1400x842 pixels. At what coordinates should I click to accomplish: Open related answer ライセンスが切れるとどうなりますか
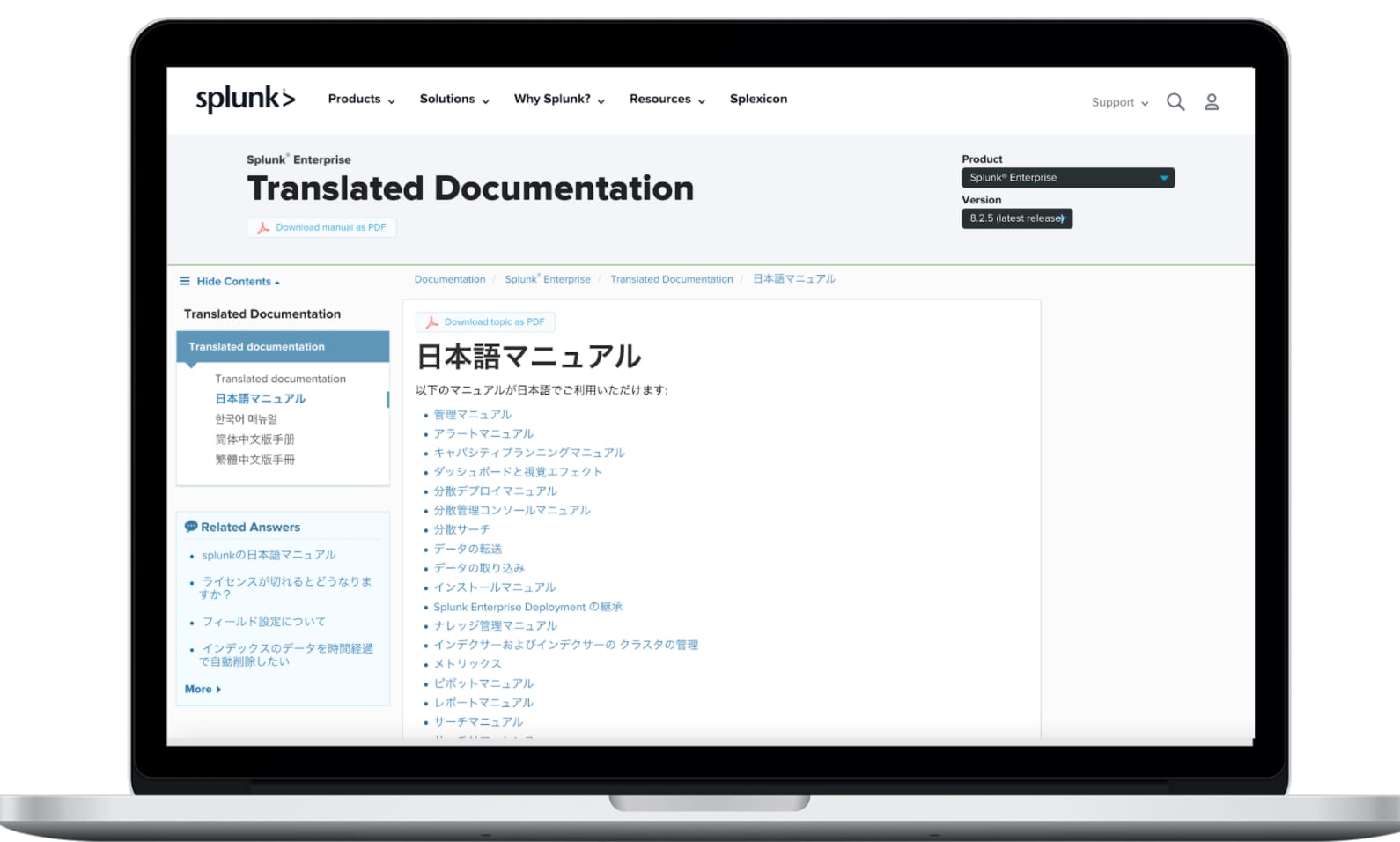point(286,587)
